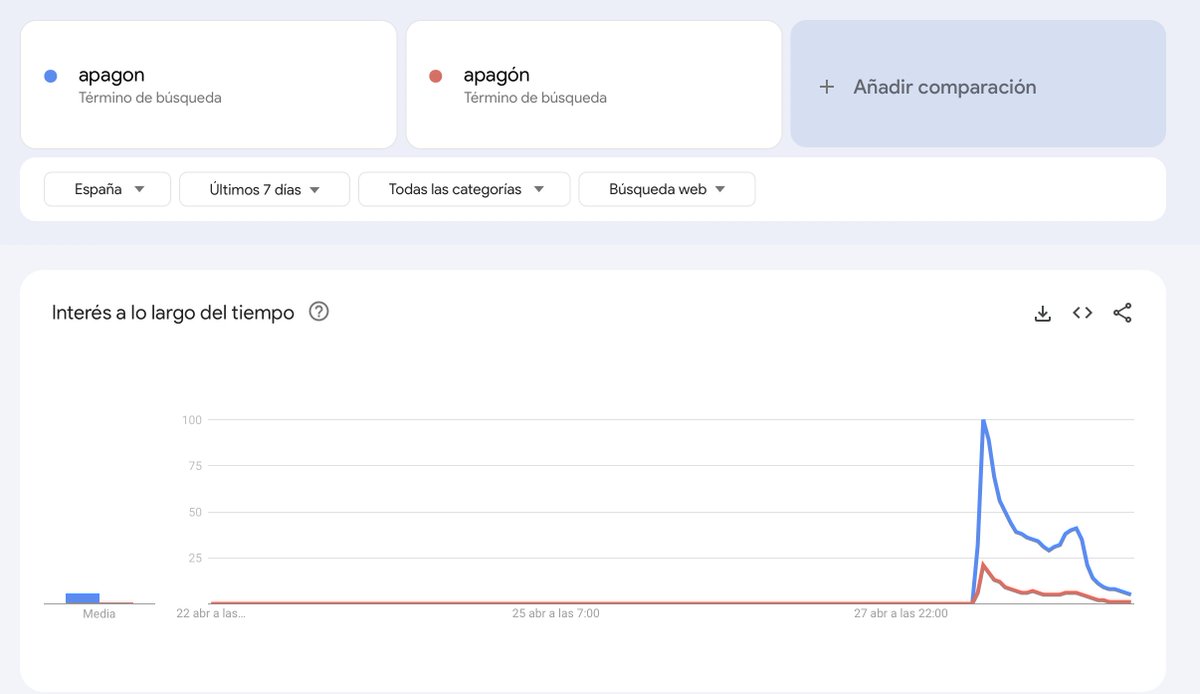This screenshot has height=694, width=1200.
Task: Open the Últimos 7 días time range dropdown
Action: (x=264, y=189)
